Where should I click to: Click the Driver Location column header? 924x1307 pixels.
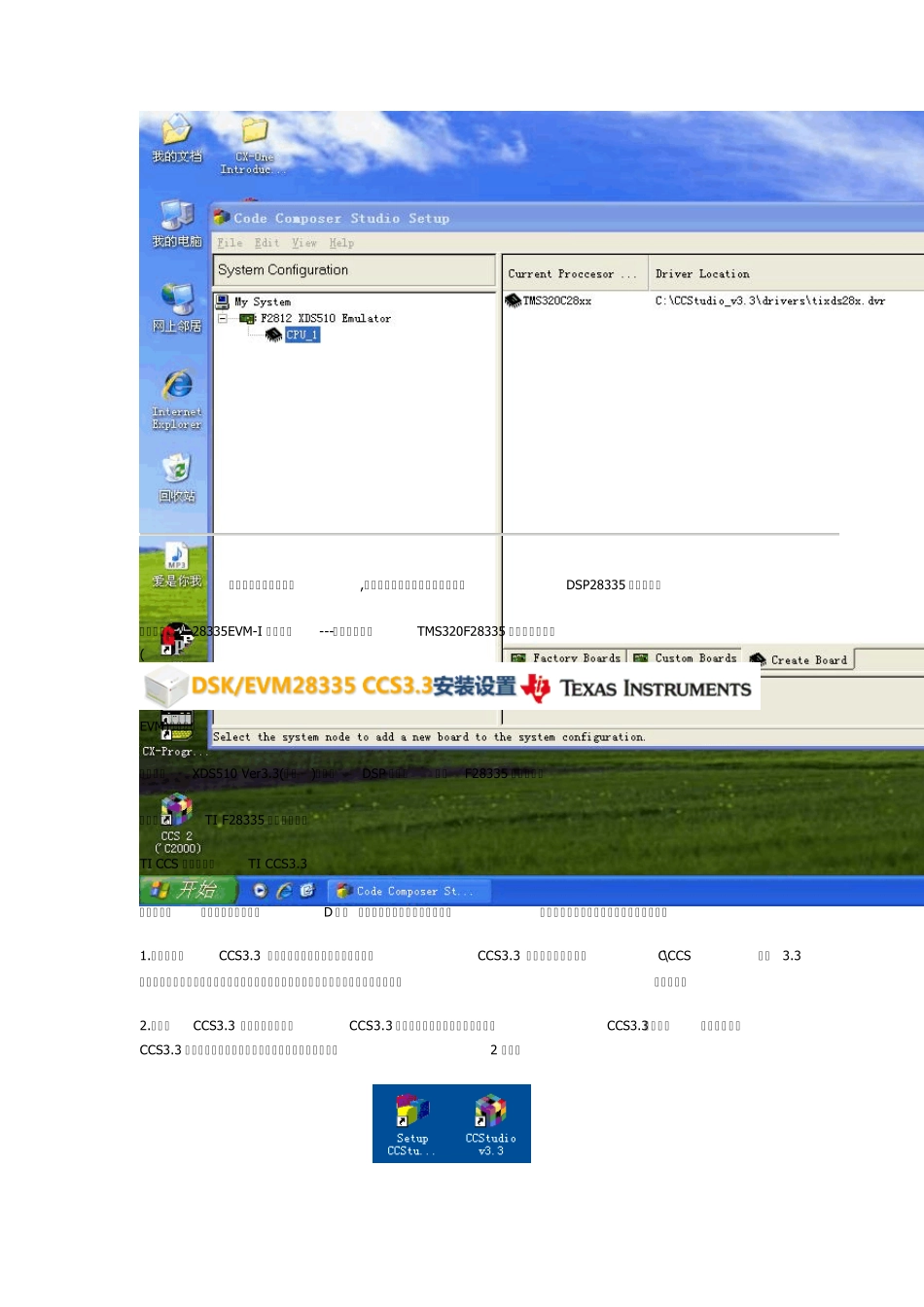click(x=785, y=273)
